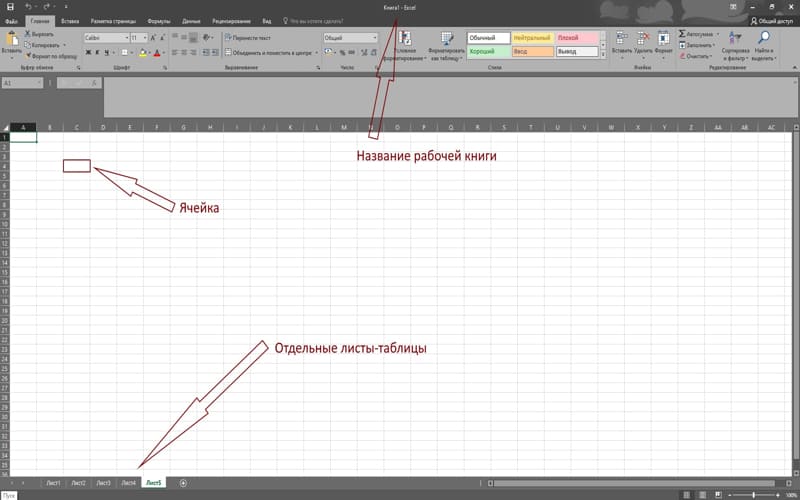Image resolution: width=800 pixels, height=500 pixels.
Task: Switch to the Рецензирование tab
Action: point(231,21)
